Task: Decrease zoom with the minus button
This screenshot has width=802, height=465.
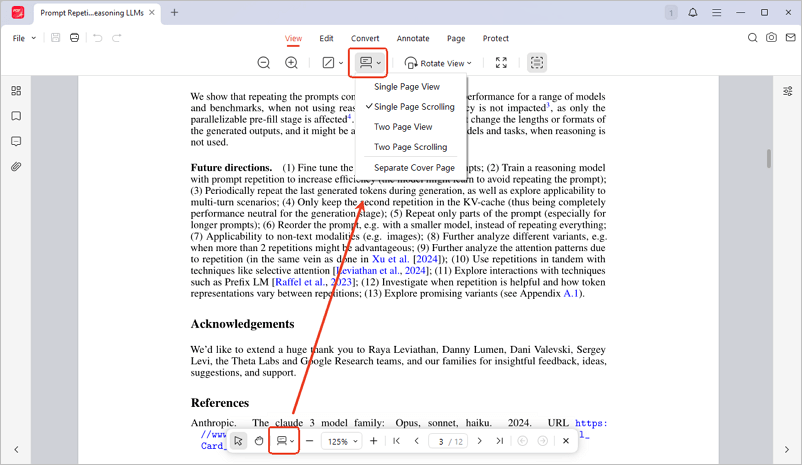Action: point(309,441)
